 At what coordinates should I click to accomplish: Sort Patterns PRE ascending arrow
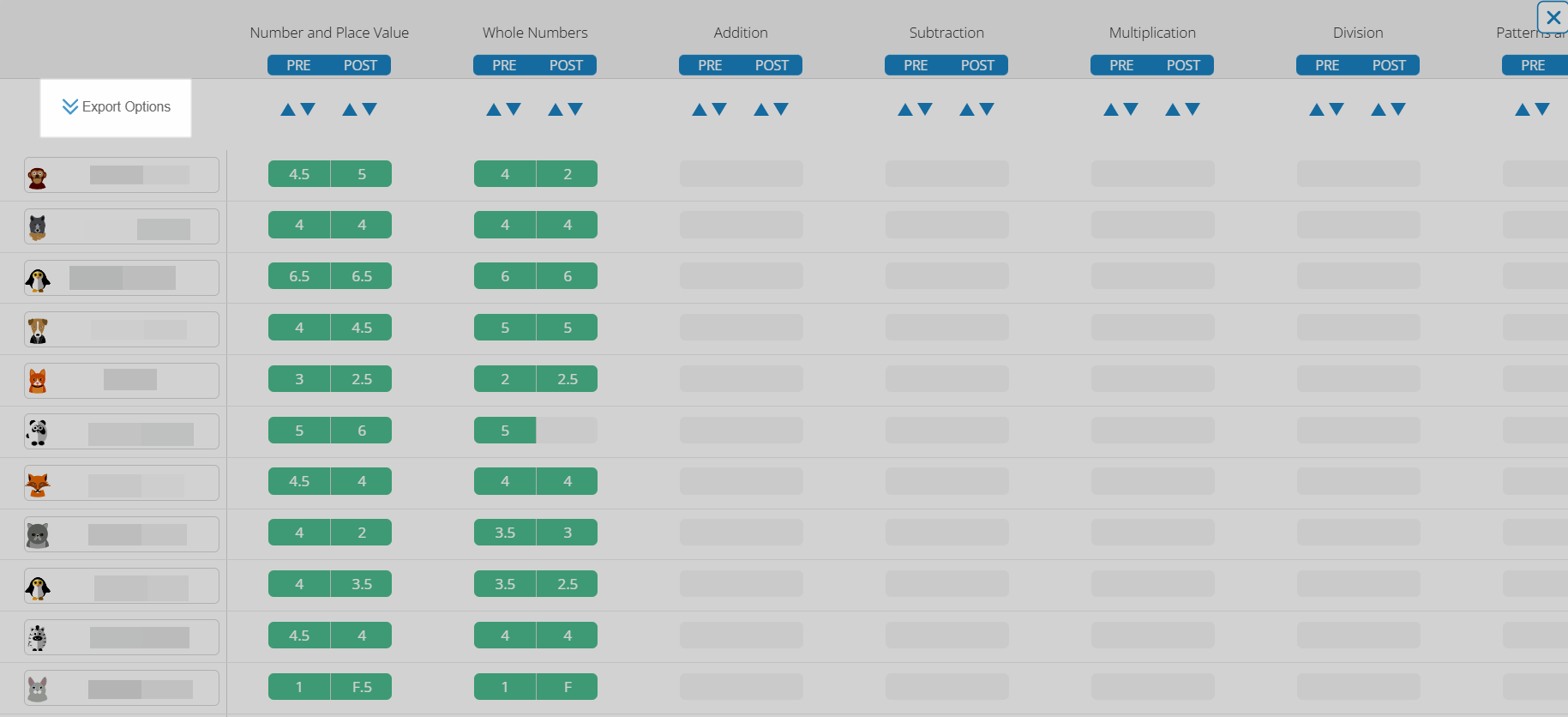[x=1523, y=109]
